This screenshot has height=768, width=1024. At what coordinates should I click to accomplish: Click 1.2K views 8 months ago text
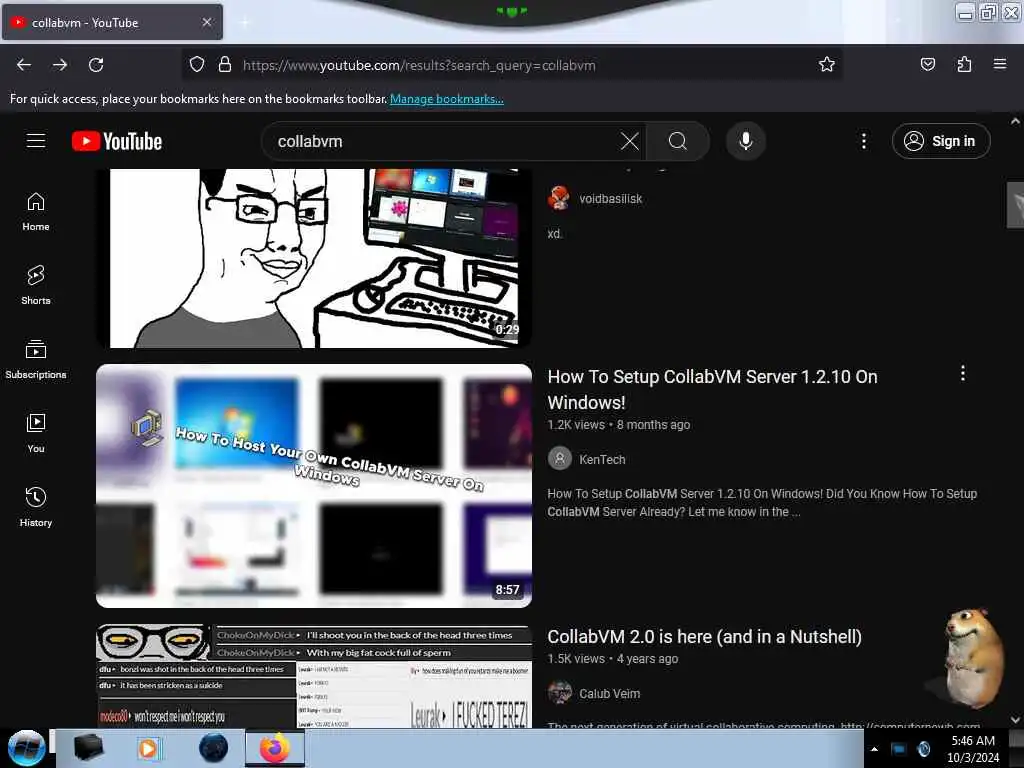(618, 424)
